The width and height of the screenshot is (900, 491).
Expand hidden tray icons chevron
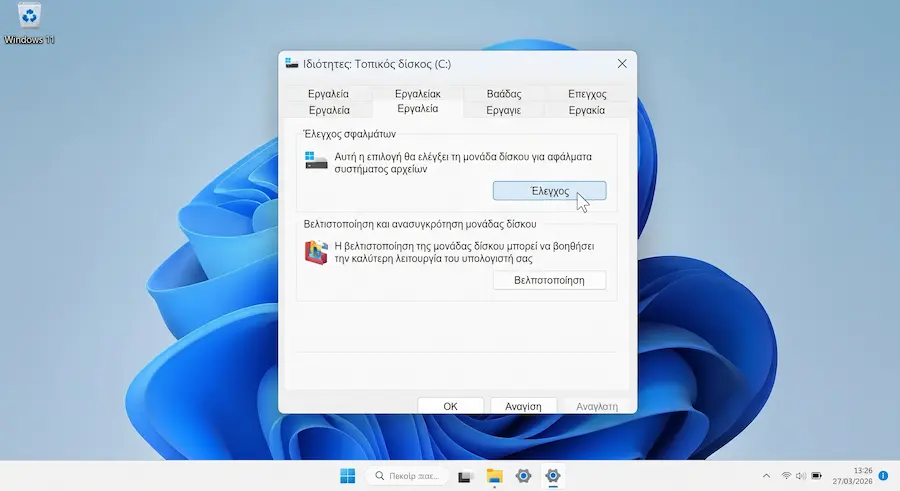coord(766,475)
